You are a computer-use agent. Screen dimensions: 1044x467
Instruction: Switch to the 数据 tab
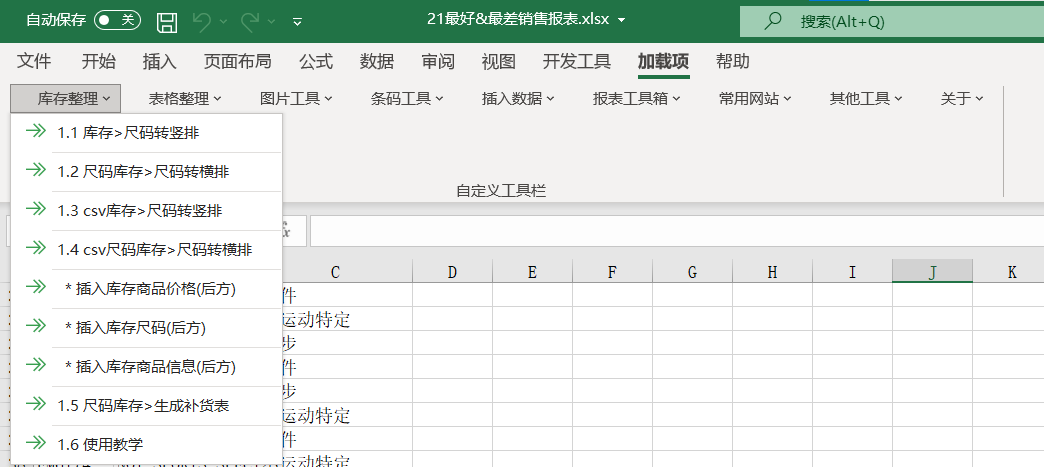tap(377, 62)
